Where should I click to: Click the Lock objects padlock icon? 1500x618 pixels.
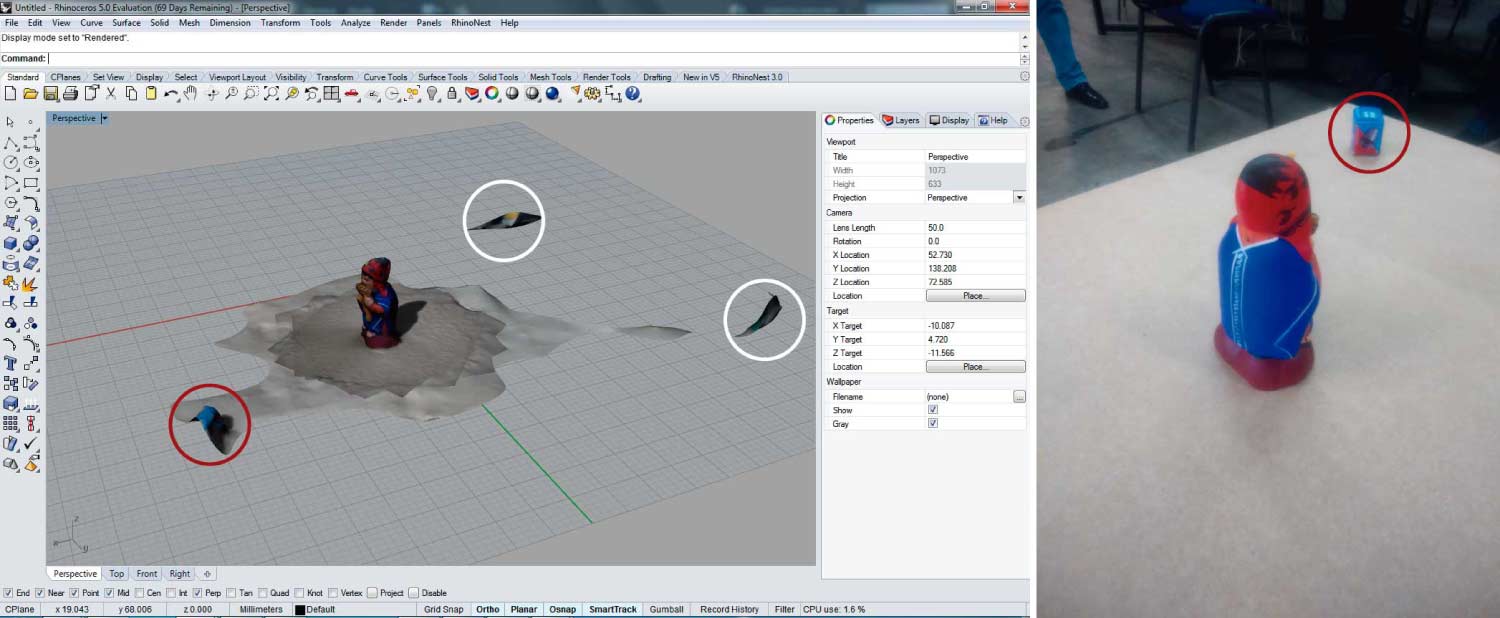click(x=452, y=94)
